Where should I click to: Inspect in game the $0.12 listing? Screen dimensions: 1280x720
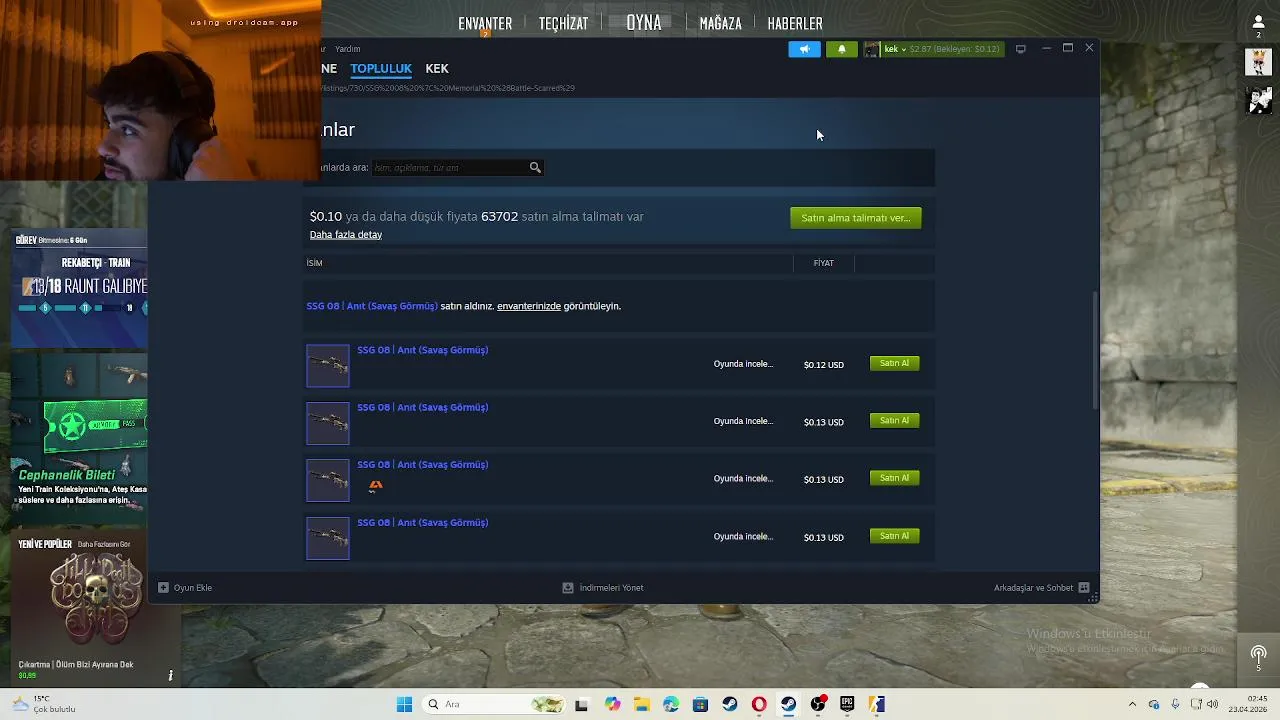tap(743, 364)
